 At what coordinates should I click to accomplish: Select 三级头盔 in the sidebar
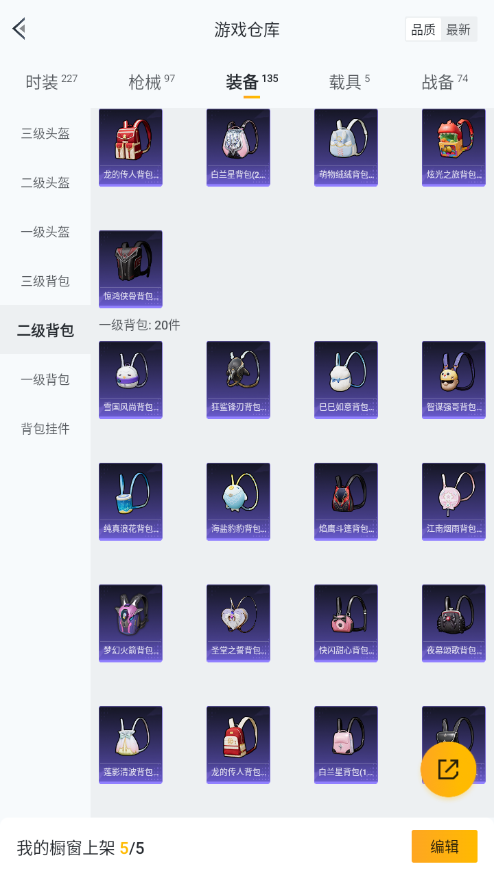[x=45, y=133]
